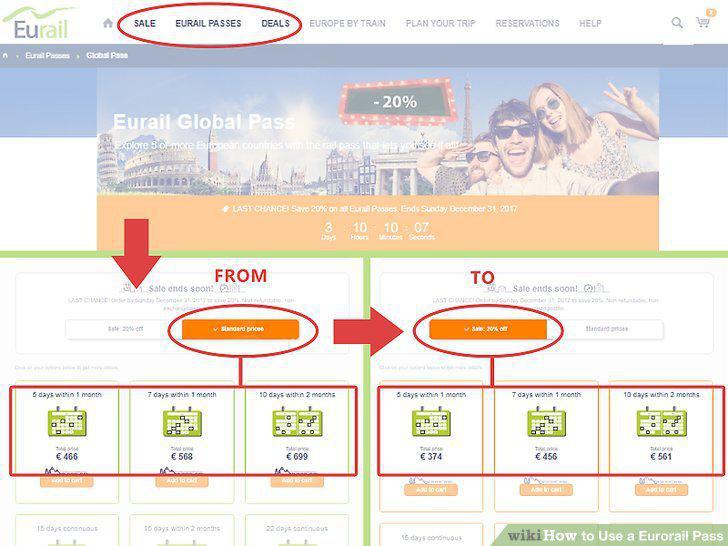Image resolution: width=728 pixels, height=546 pixels.
Task: Select the LAST CHANCE! Save 20% notice
Action: tap(370, 209)
